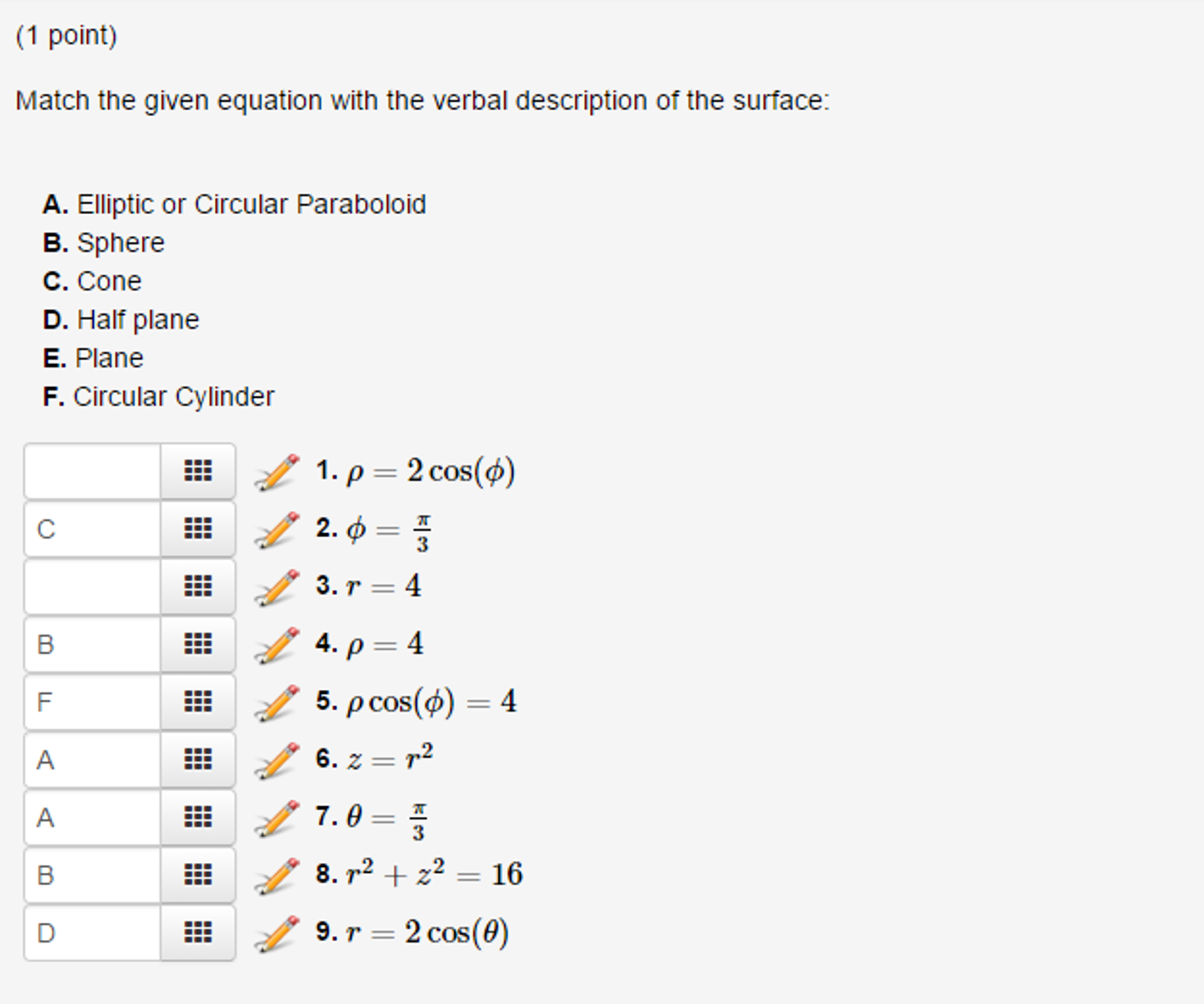Open the pencil editor for equation 5, ρcos(φ) = 4

point(277,700)
